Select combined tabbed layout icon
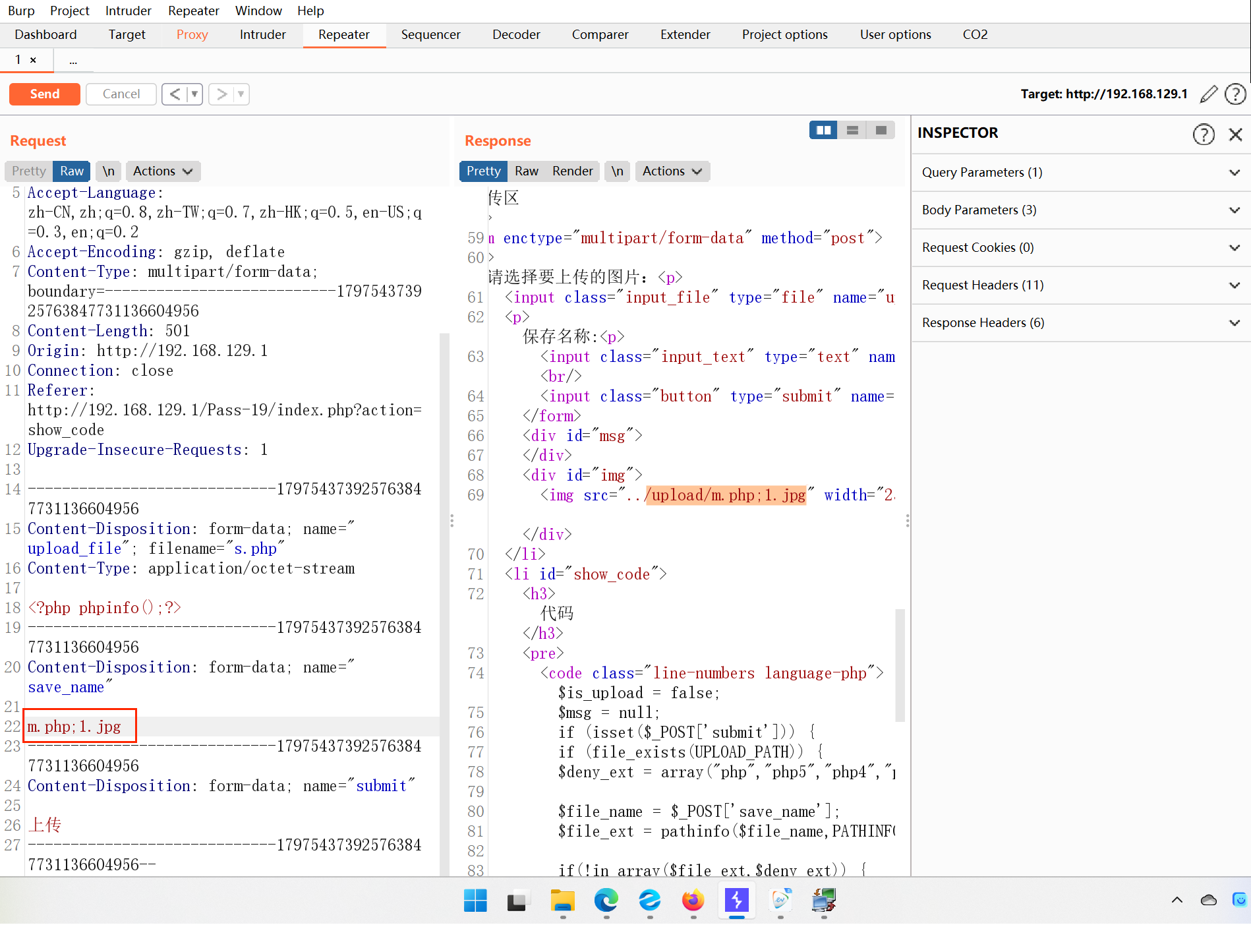The width and height of the screenshot is (1251, 952). click(x=881, y=130)
